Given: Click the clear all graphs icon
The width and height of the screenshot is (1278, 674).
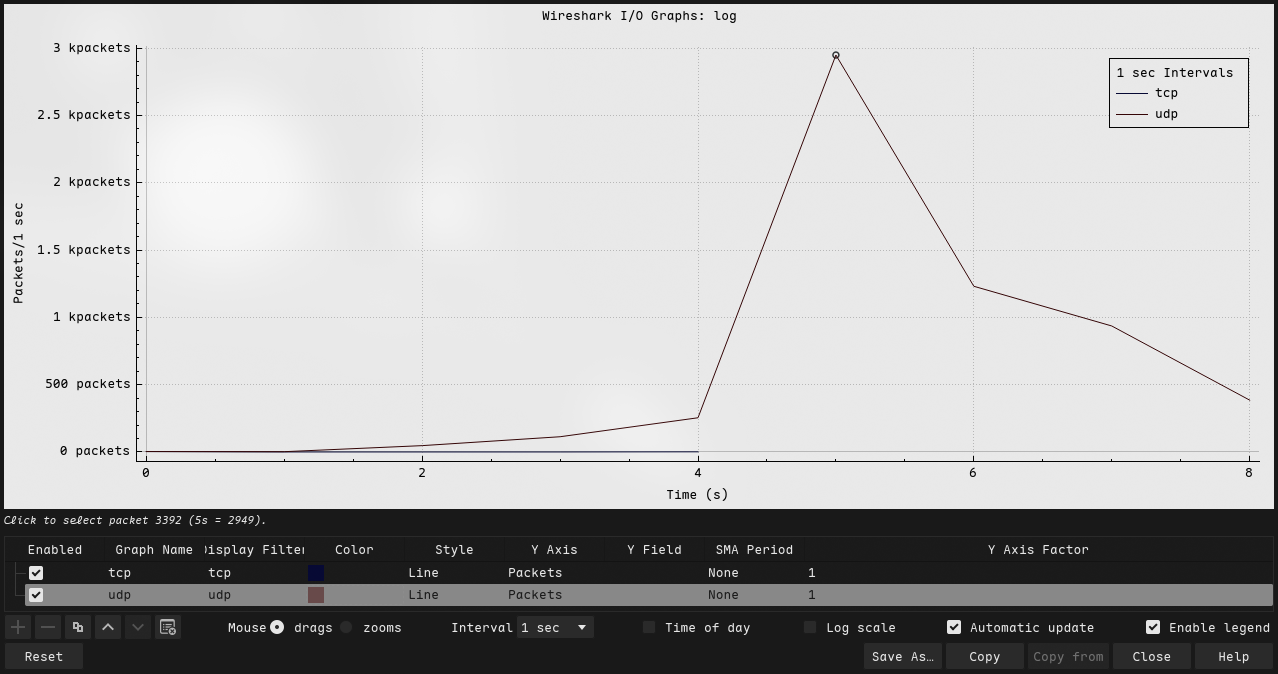Looking at the screenshot, I should tap(168, 627).
